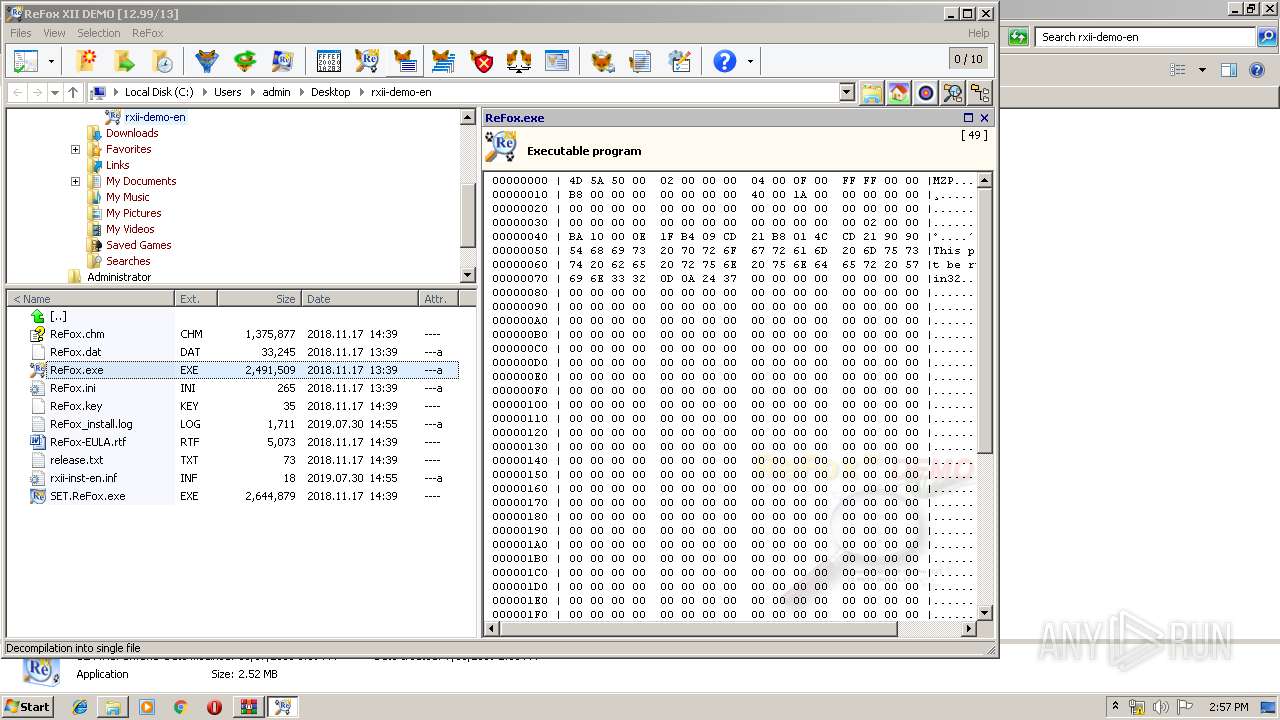This screenshot has width=1280, height=720.
Task: Click the beach folder icon near address bar
Action: [872, 93]
